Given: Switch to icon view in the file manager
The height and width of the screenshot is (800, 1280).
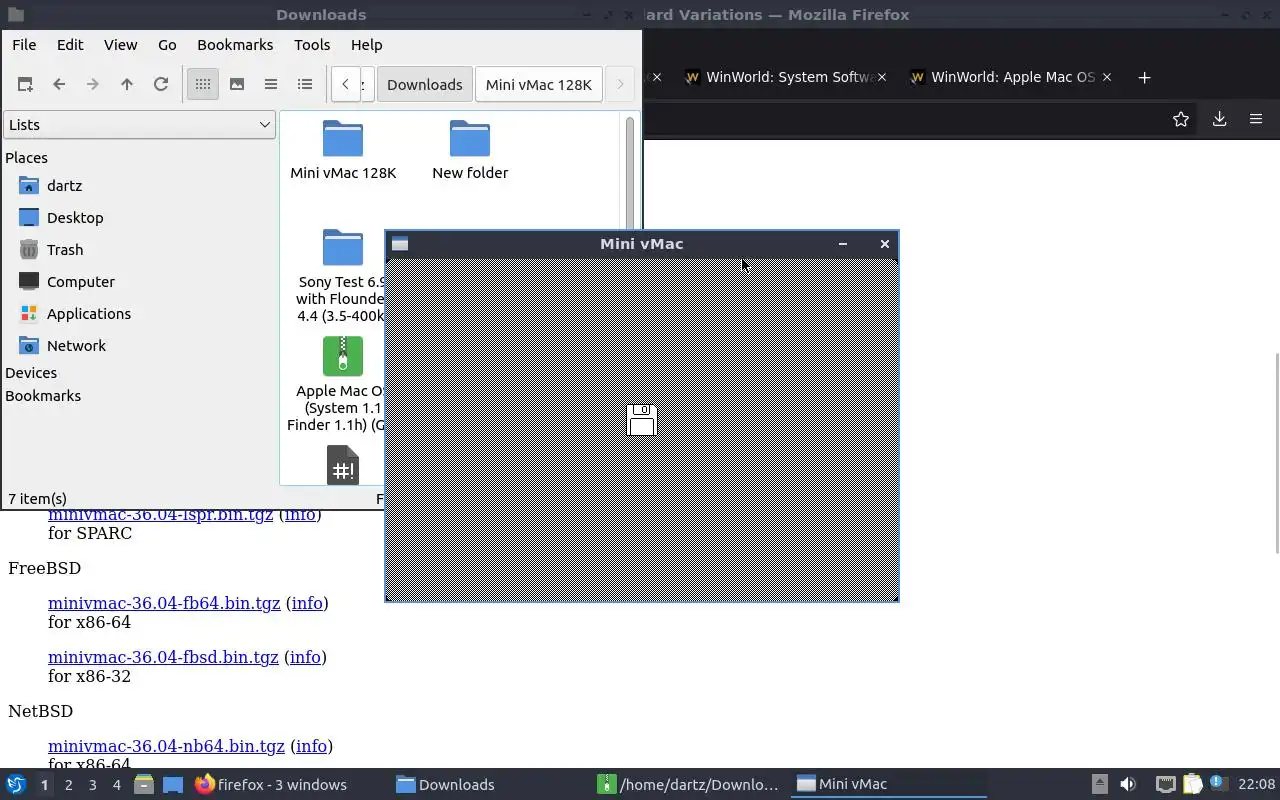Looking at the screenshot, I should 203,84.
